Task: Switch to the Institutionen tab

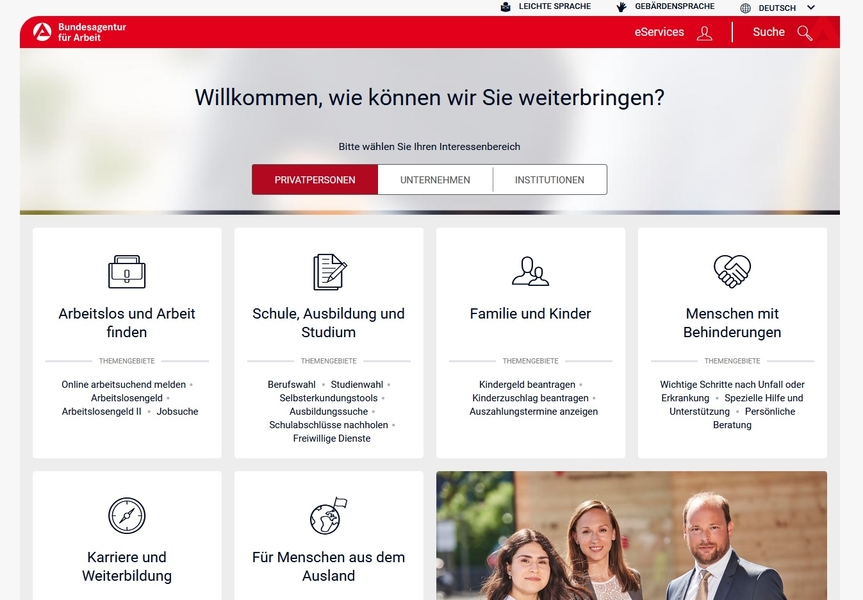Action: pyautogui.click(x=550, y=179)
